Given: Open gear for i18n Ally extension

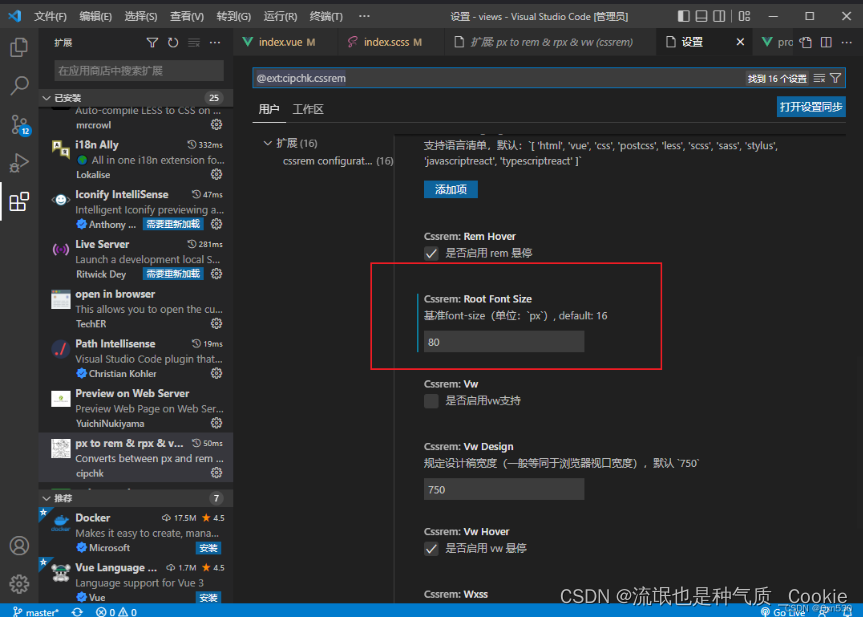Looking at the screenshot, I should (x=216, y=174).
